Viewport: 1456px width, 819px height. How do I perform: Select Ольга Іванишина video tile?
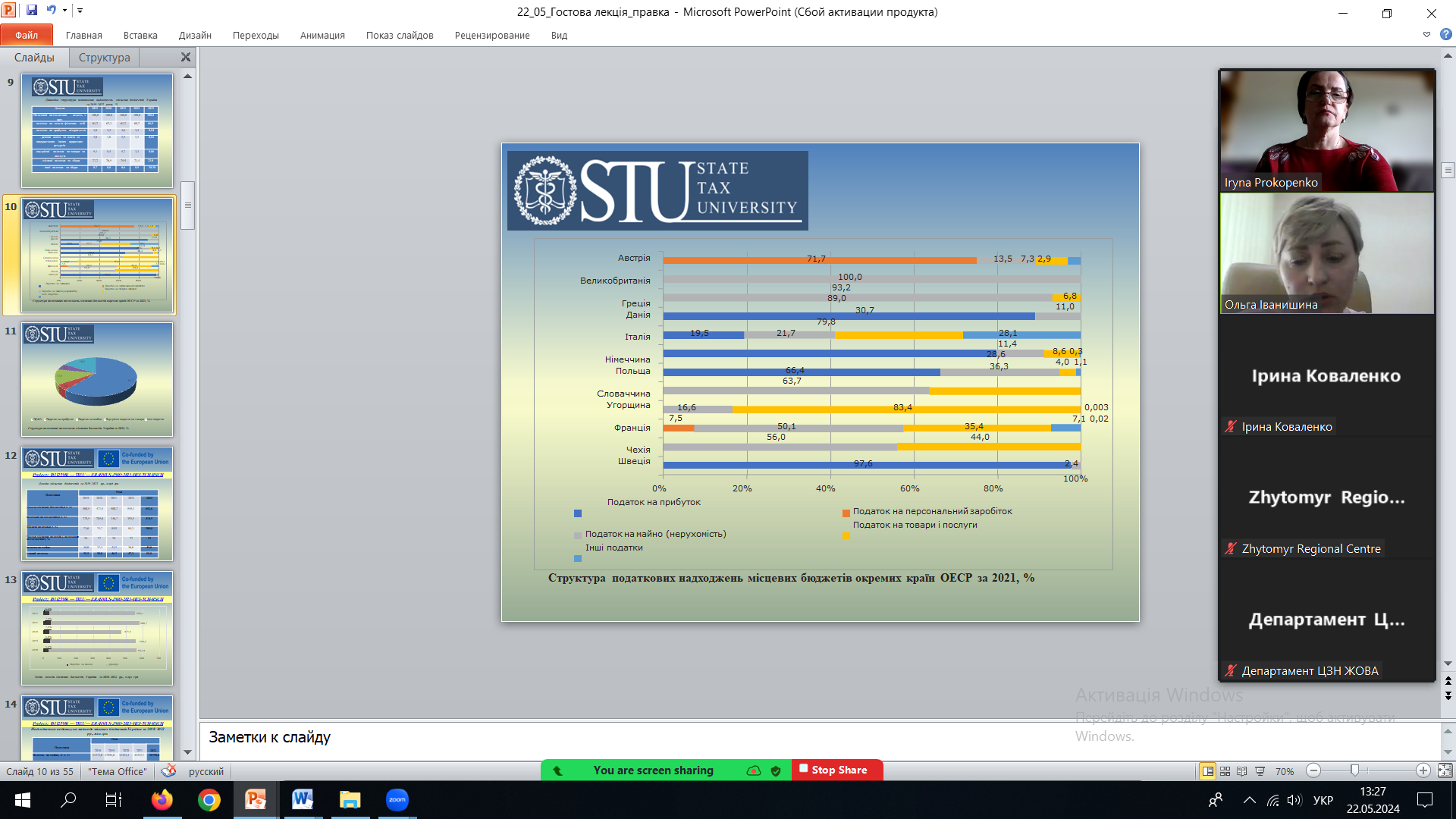point(1327,253)
